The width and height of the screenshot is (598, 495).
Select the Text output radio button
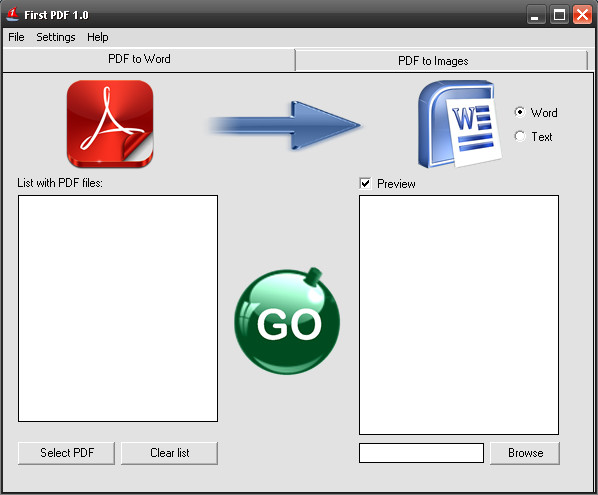pyautogui.click(x=519, y=136)
